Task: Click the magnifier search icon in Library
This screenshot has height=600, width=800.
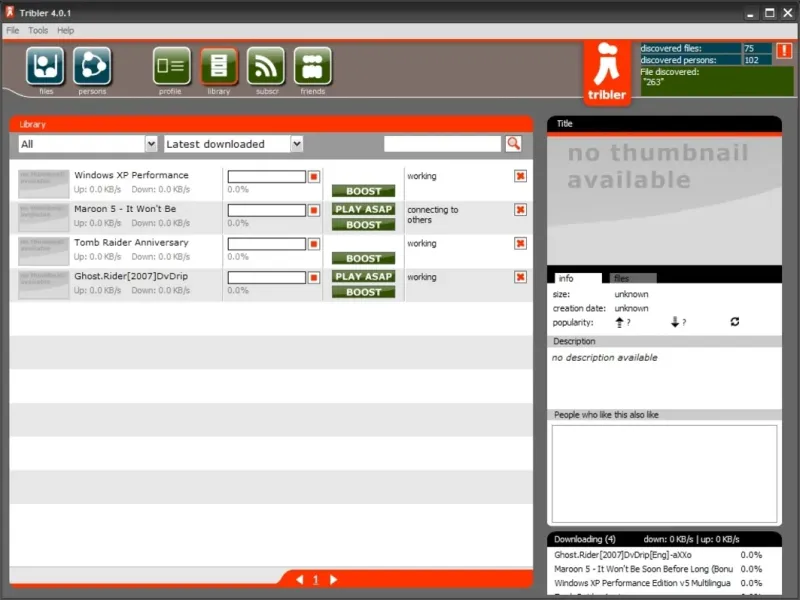Action: (x=514, y=144)
